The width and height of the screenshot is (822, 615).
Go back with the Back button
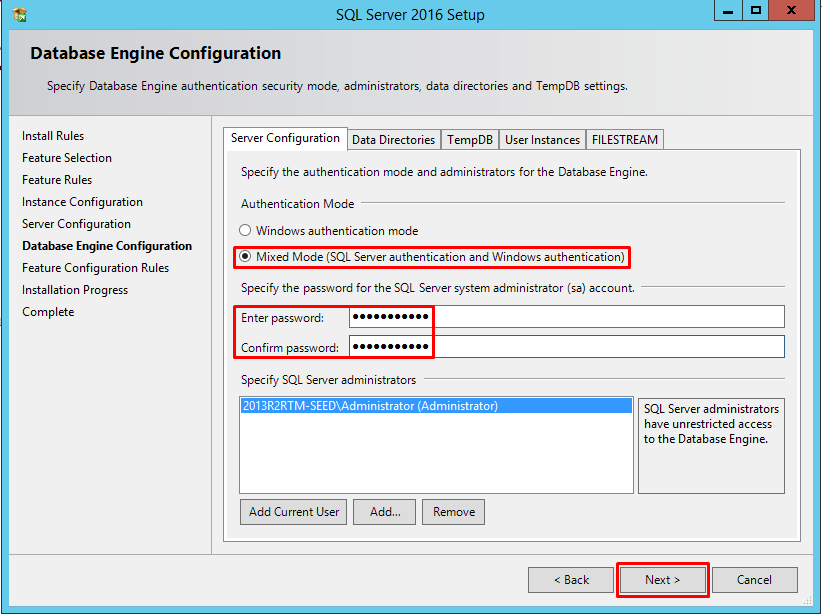coord(572,580)
